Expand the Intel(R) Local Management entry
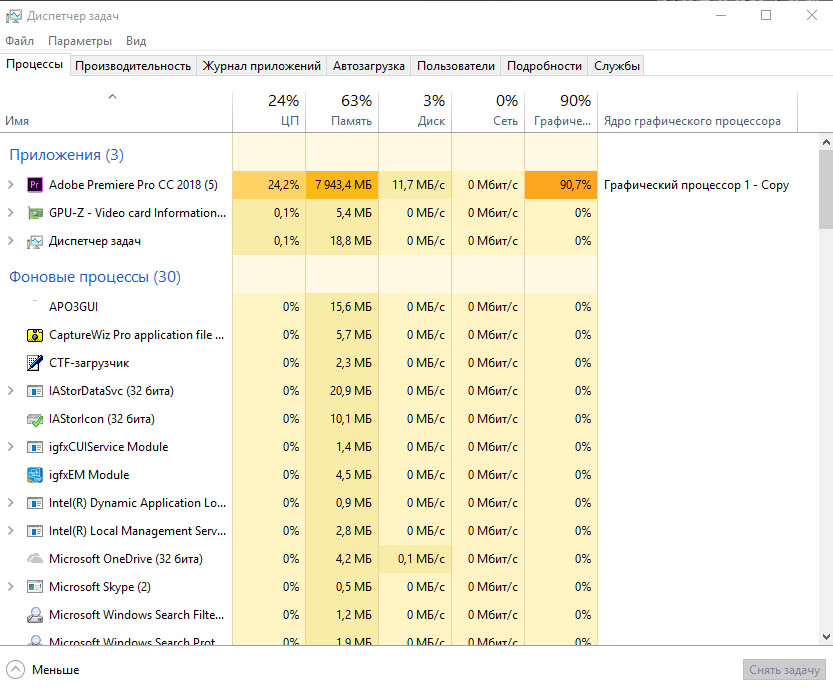The height and width of the screenshot is (688, 833). pyautogui.click(x=11, y=531)
